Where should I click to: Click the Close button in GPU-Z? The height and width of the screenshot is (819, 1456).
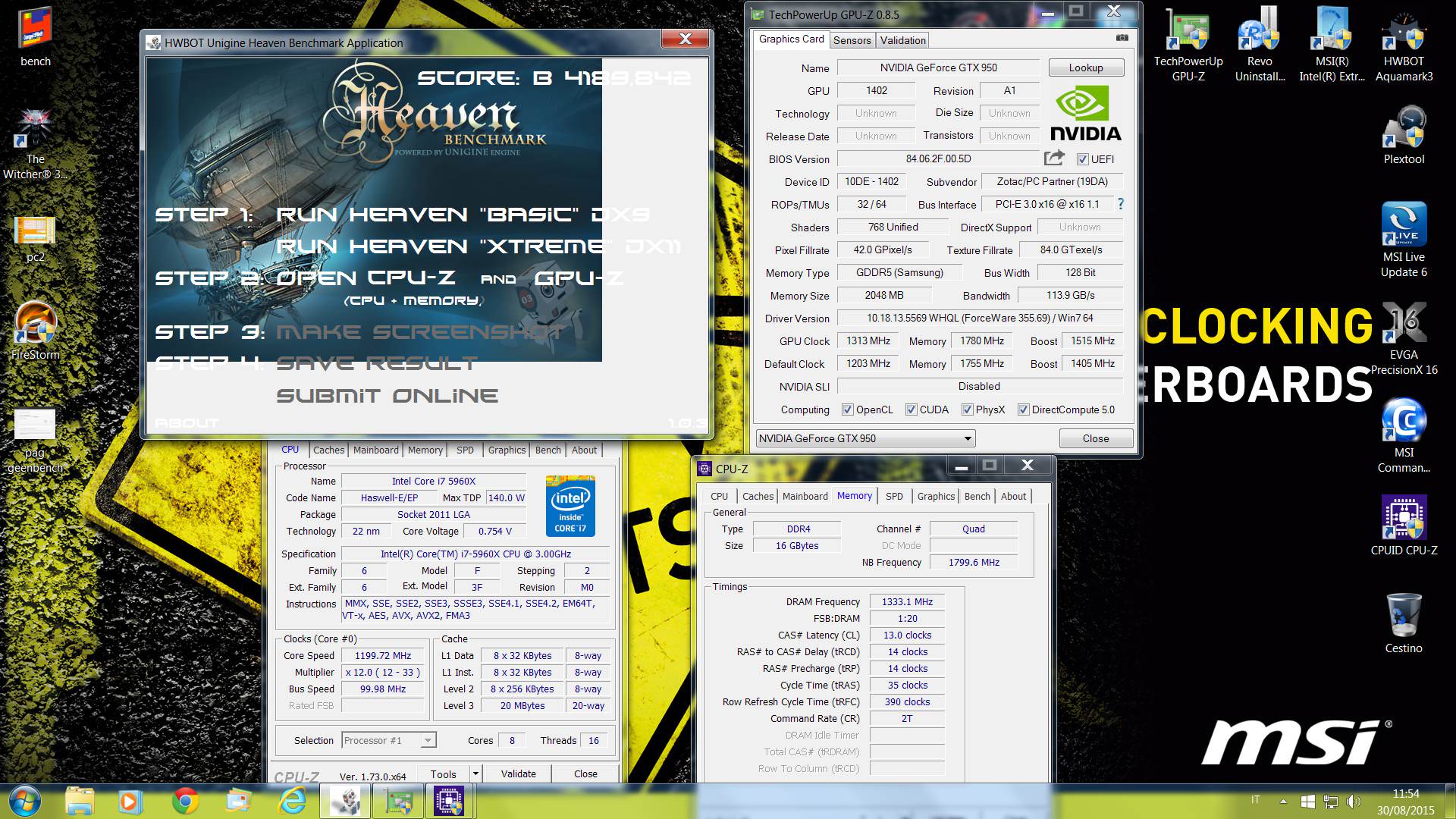point(1096,438)
